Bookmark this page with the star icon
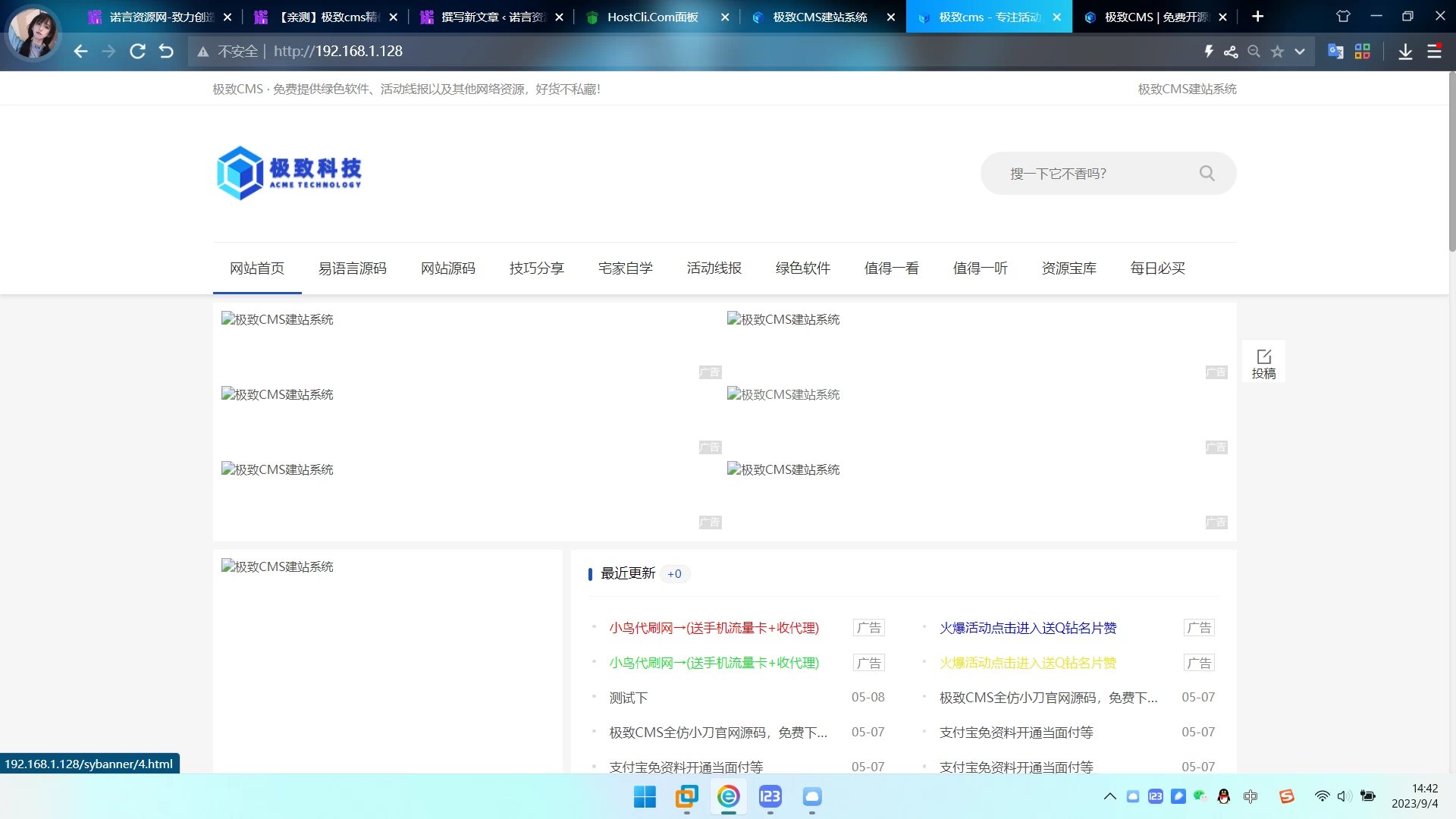The height and width of the screenshot is (819, 1456). (1277, 51)
